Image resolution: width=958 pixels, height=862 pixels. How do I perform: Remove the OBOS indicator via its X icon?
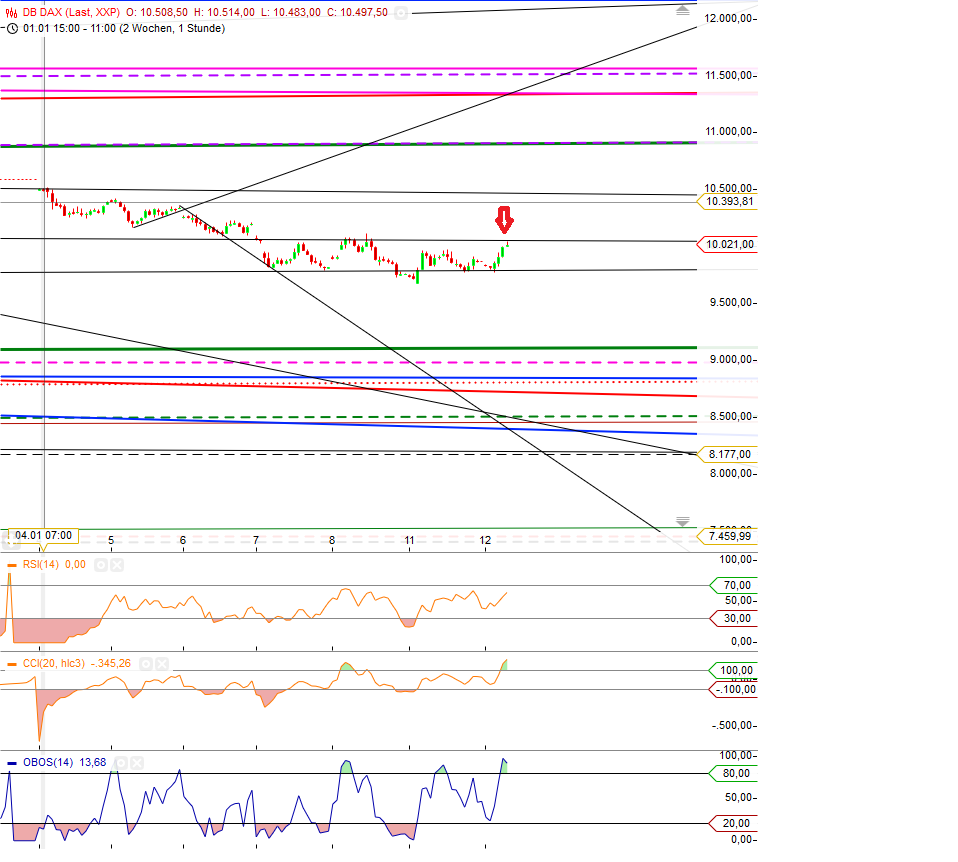click(135, 762)
